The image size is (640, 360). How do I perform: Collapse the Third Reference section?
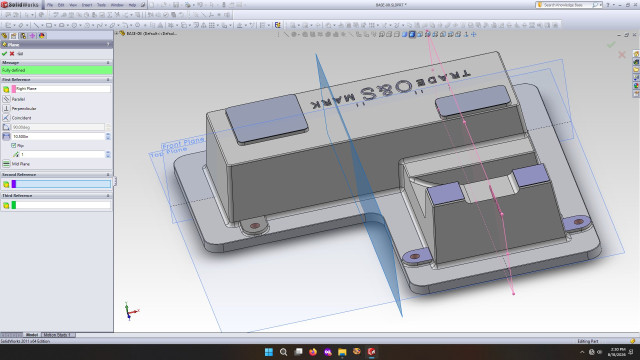pos(108,196)
